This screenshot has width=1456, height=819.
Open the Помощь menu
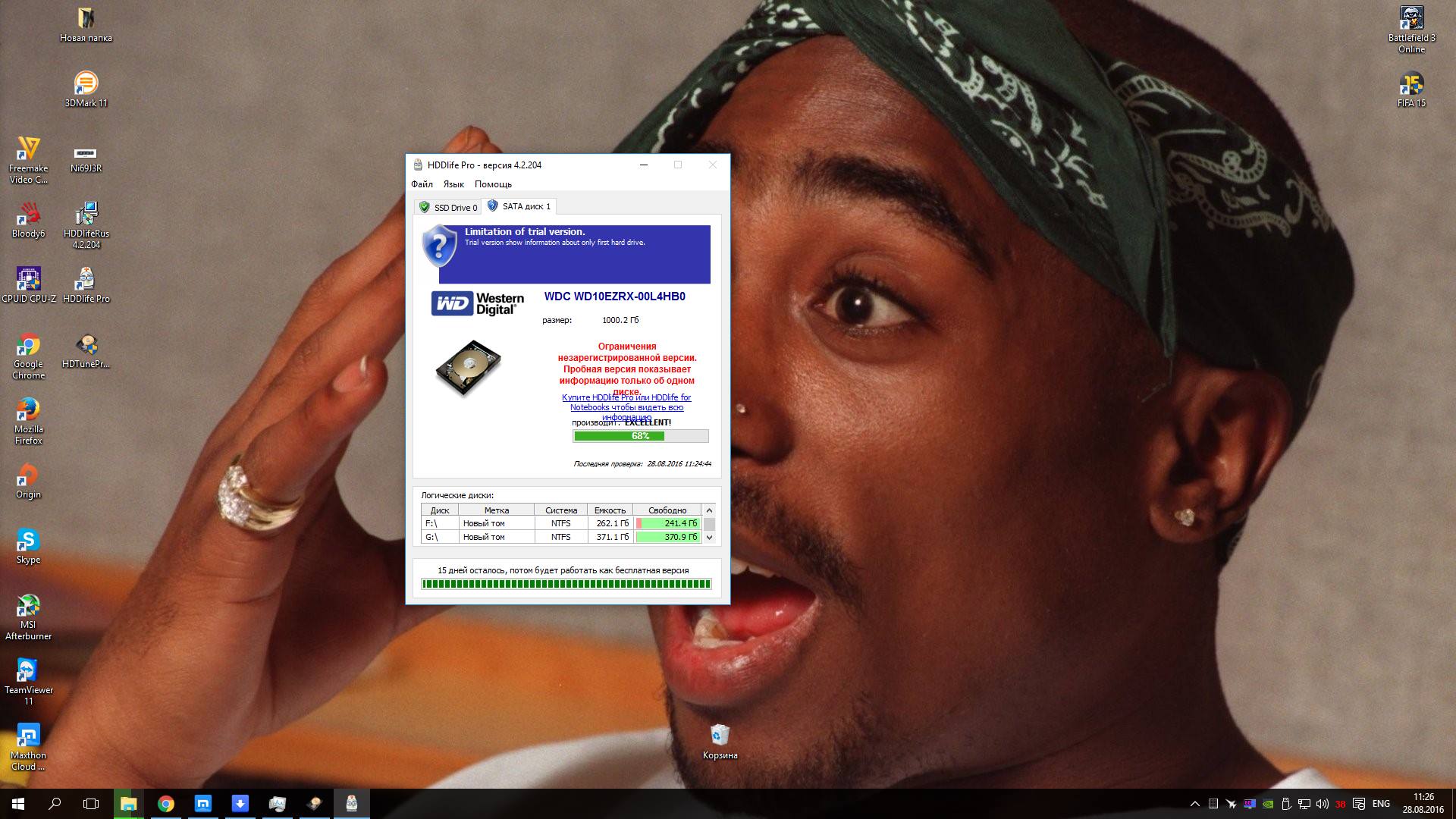click(x=493, y=184)
